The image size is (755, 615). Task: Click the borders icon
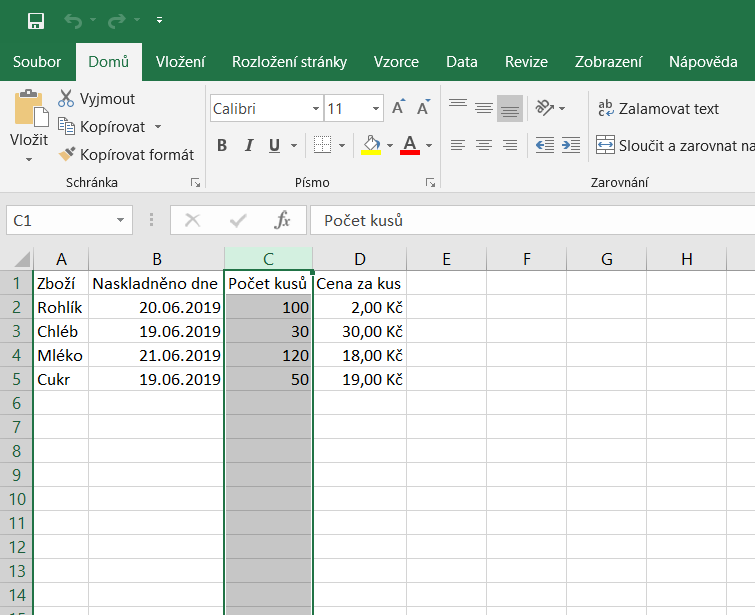[x=322, y=145]
